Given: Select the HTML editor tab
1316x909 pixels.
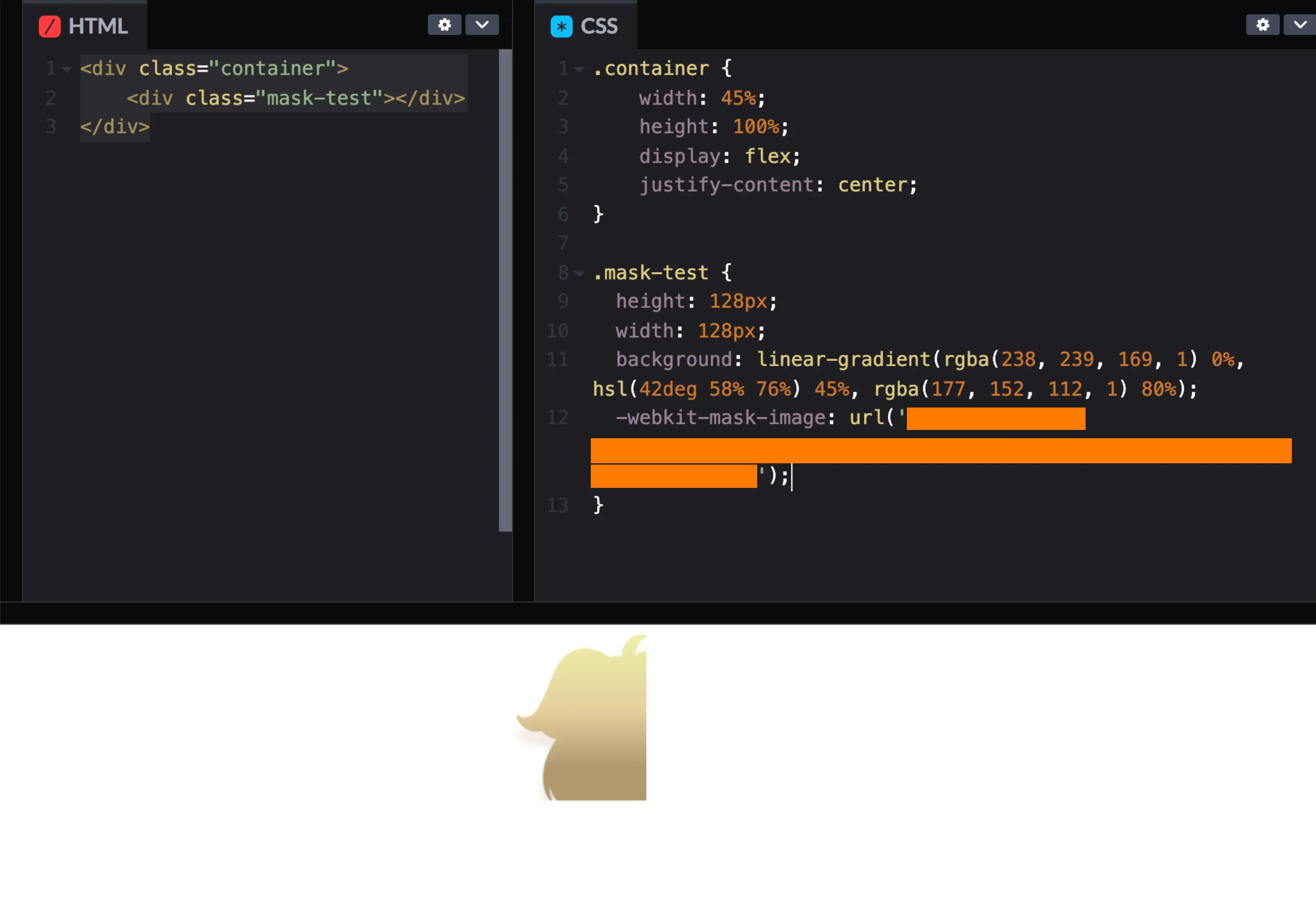Looking at the screenshot, I should [84, 26].
